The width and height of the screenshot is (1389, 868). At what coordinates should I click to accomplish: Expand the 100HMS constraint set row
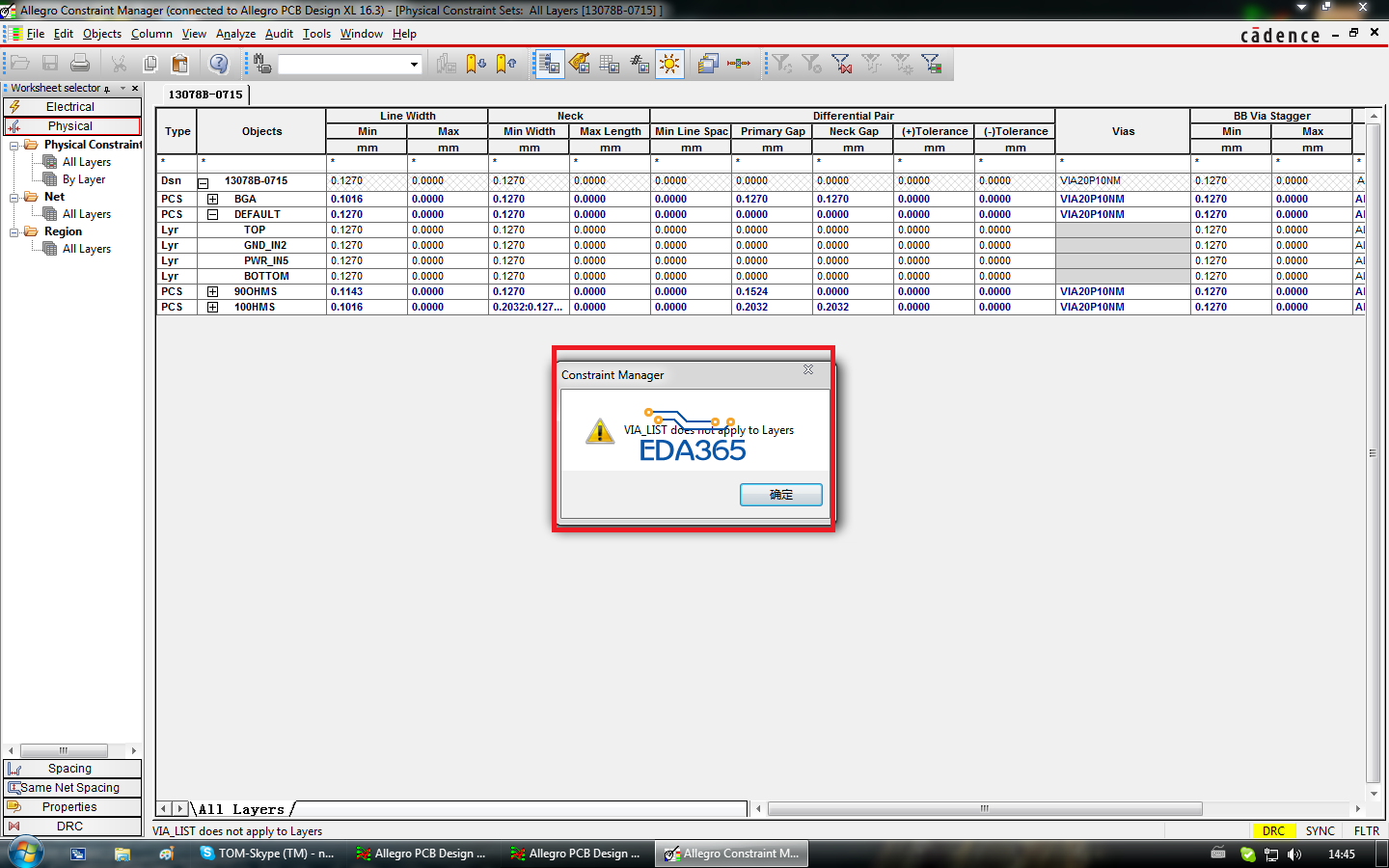213,307
